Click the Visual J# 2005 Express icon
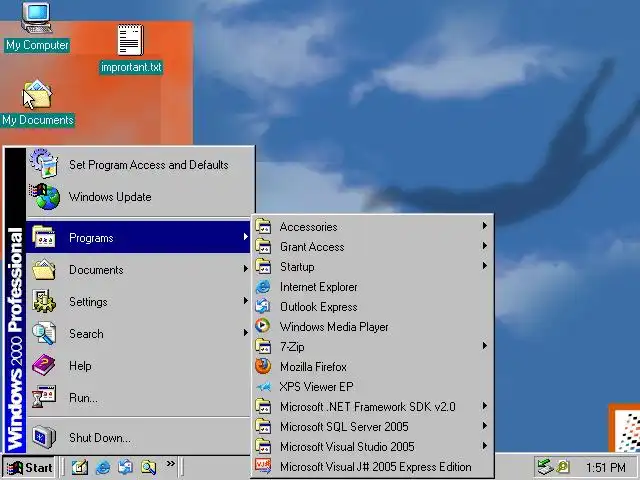 263,466
